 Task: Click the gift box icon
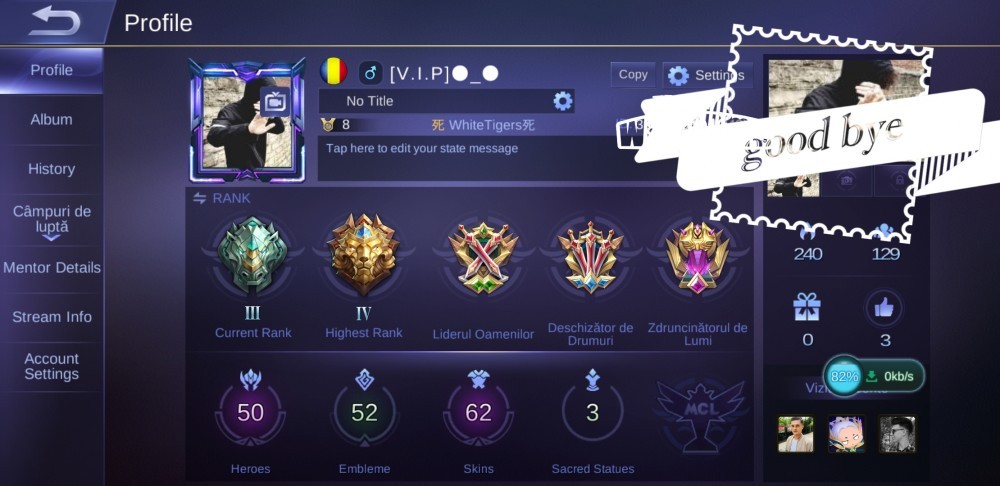click(807, 307)
